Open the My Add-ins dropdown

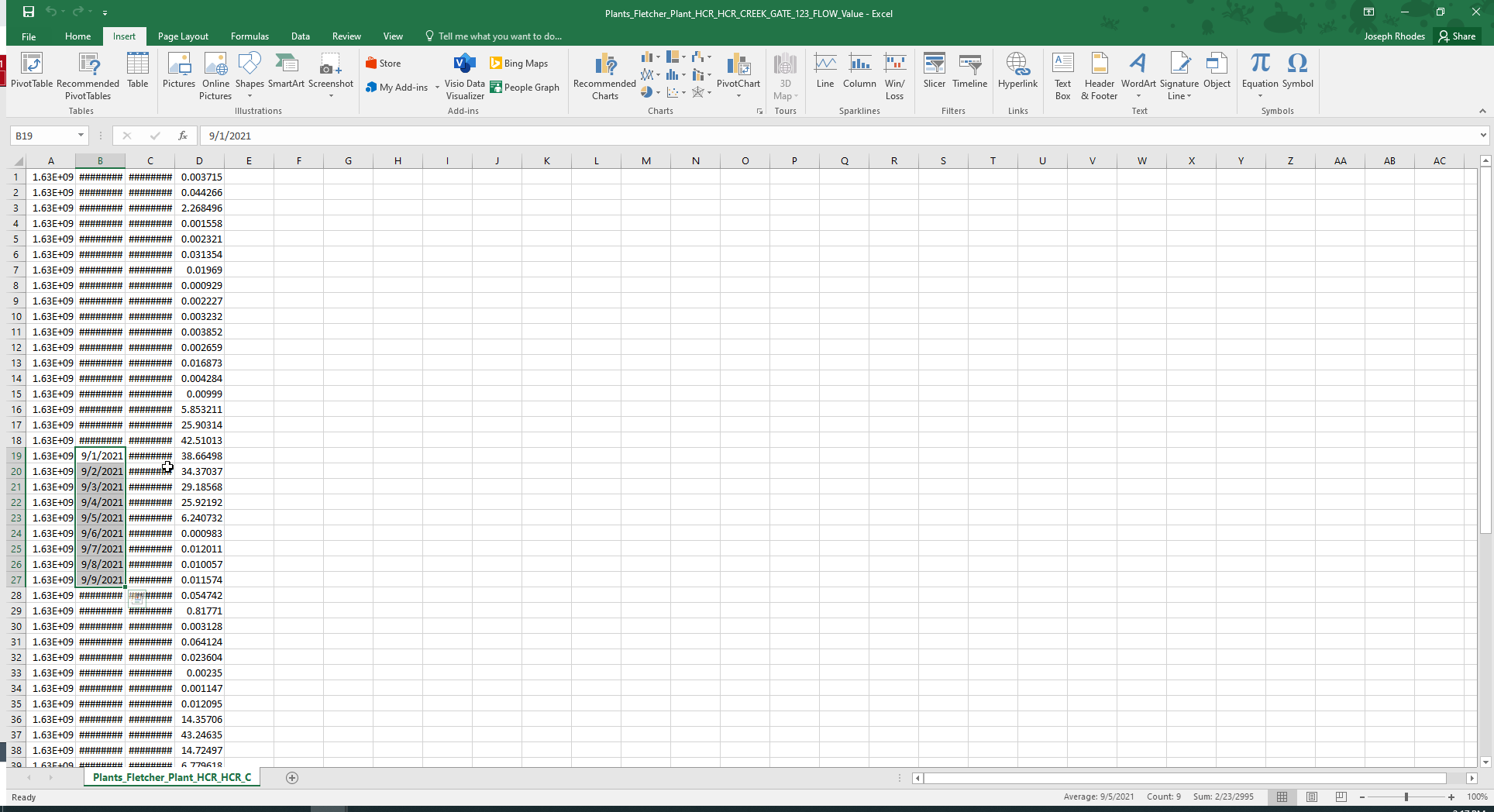437,88
